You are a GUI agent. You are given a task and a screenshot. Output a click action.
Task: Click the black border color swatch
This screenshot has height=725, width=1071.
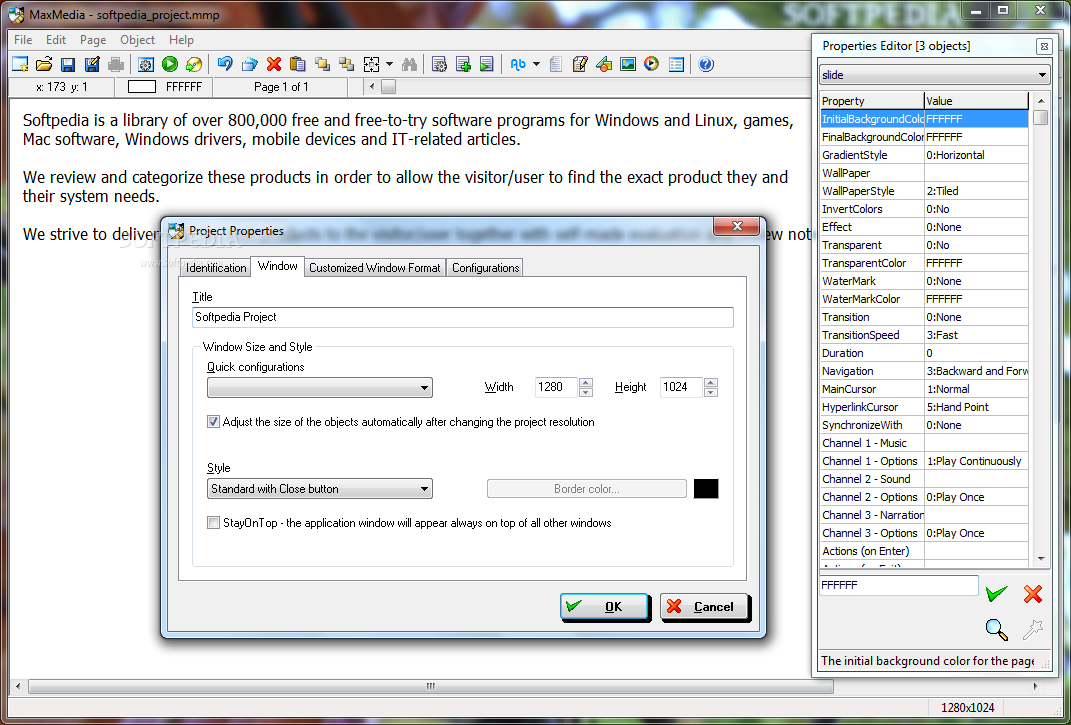pos(706,489)
